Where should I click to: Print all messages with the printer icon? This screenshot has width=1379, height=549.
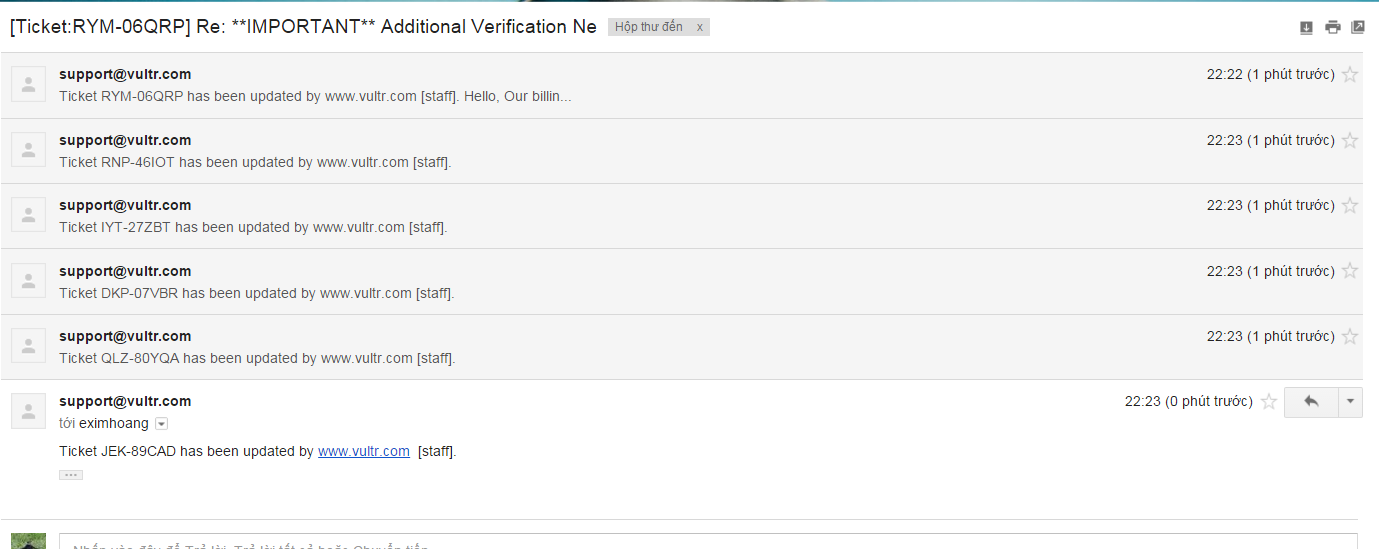1332,28
